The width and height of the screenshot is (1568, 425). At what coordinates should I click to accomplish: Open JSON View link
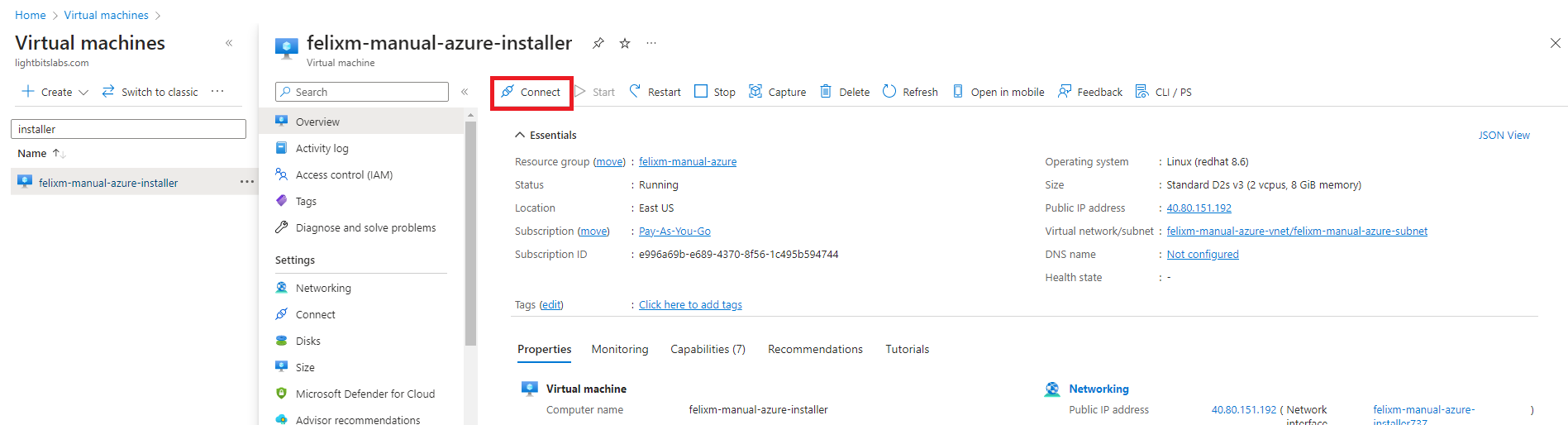click(1504, 135)
